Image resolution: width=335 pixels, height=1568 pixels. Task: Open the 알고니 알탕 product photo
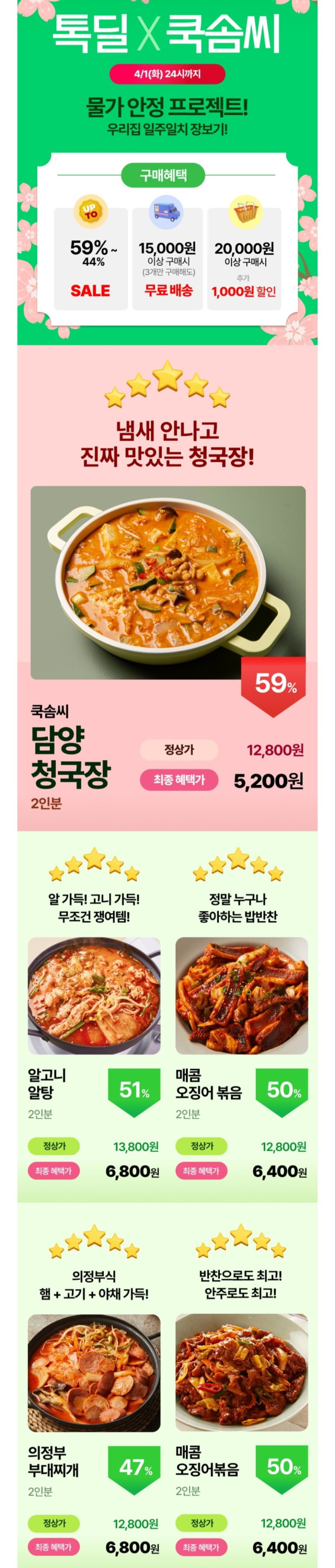(x=94, y=995)
